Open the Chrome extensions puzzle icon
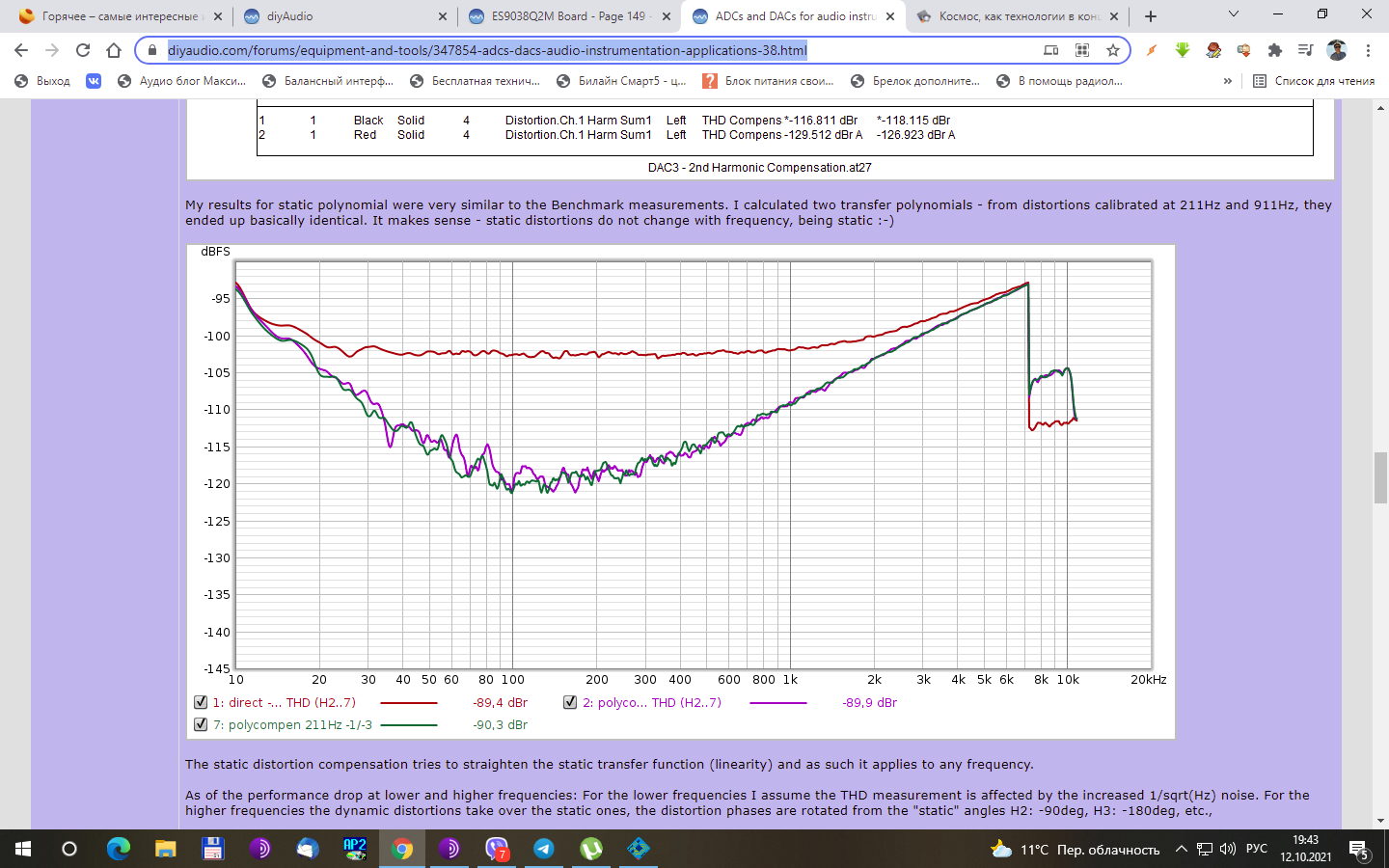 coord(1275,50)
